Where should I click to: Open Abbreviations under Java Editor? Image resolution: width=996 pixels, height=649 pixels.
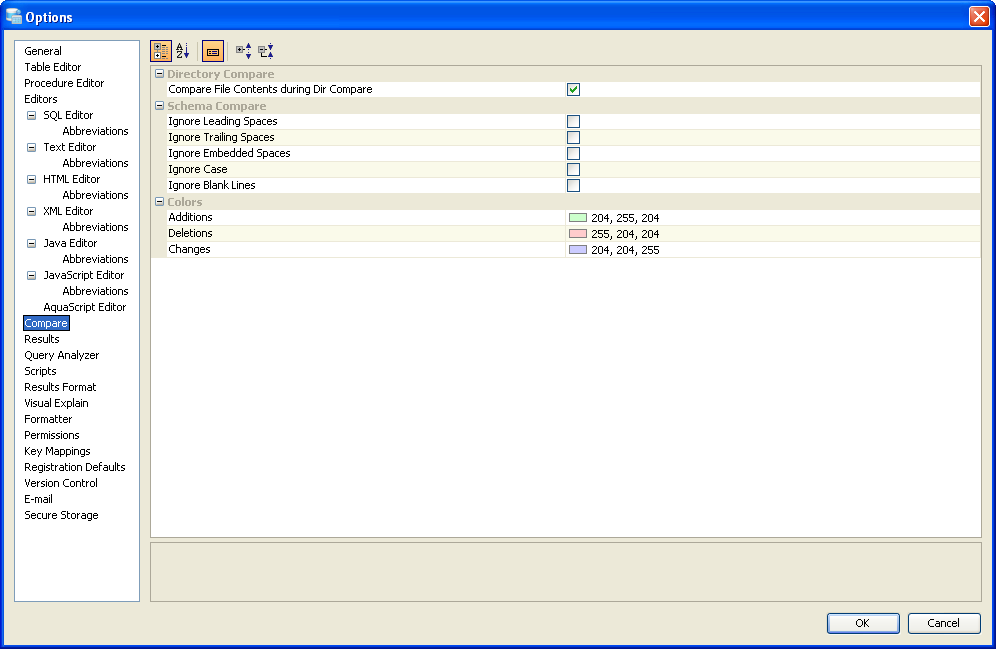tap(95, 259)
